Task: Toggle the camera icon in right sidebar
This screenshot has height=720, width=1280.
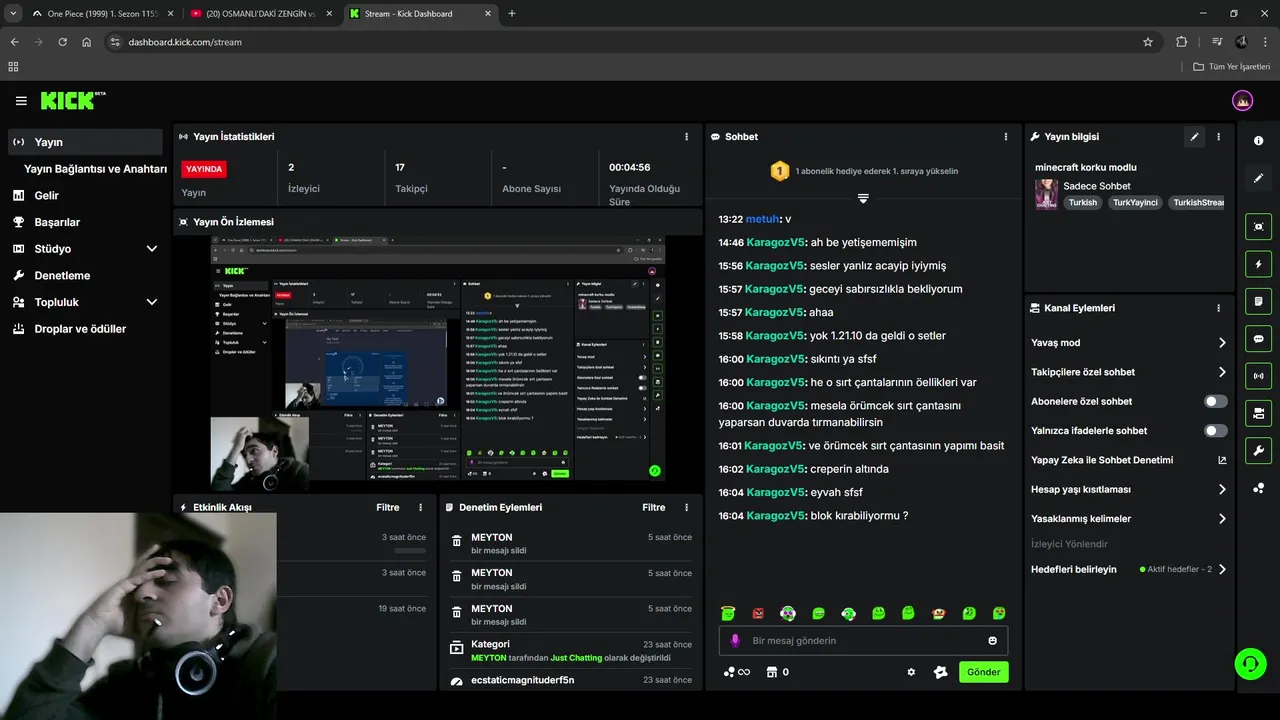Action: click(x=1259, y=413)
